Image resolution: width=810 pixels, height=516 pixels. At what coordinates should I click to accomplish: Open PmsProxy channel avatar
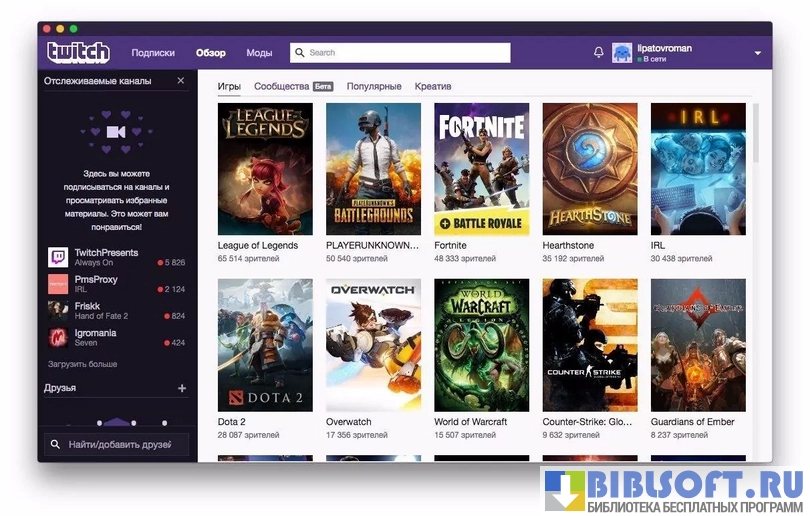pos(58,284)
